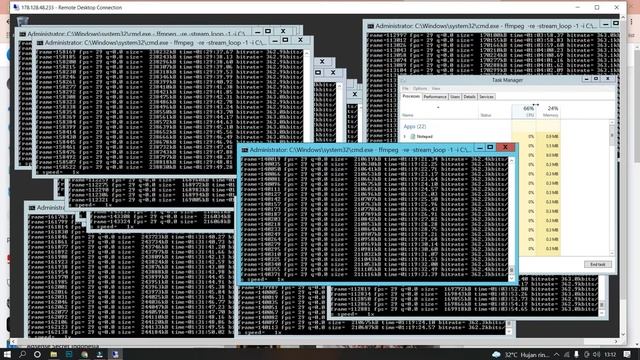Viewport: 640px width, 360px height.
Task: Click the Task Manager title bar icon
Action: pos(403,80)
